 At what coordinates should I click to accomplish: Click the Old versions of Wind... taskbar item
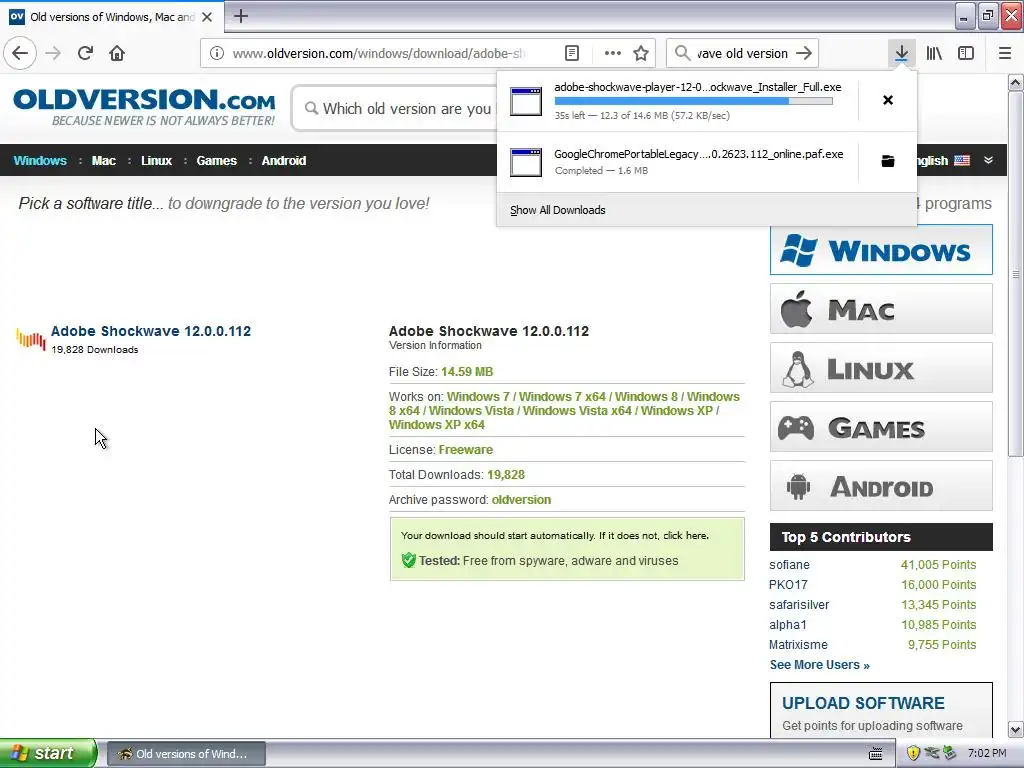185,754
